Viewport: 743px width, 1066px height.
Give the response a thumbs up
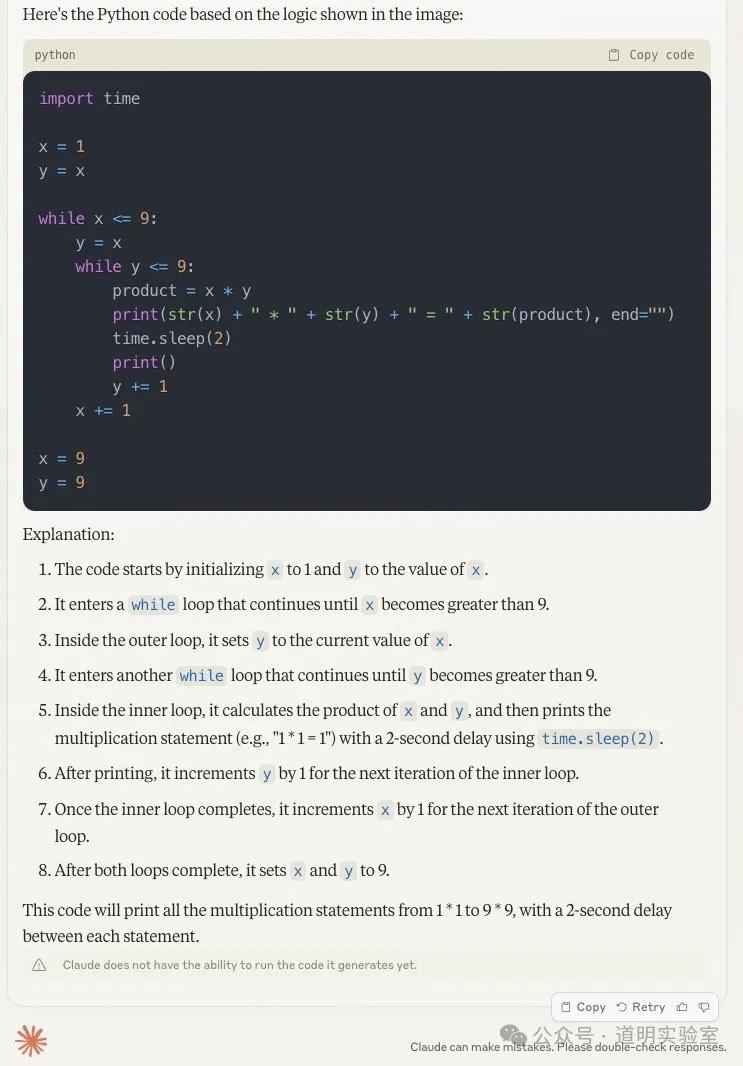pyautogui.click(x=682, y=1007)
